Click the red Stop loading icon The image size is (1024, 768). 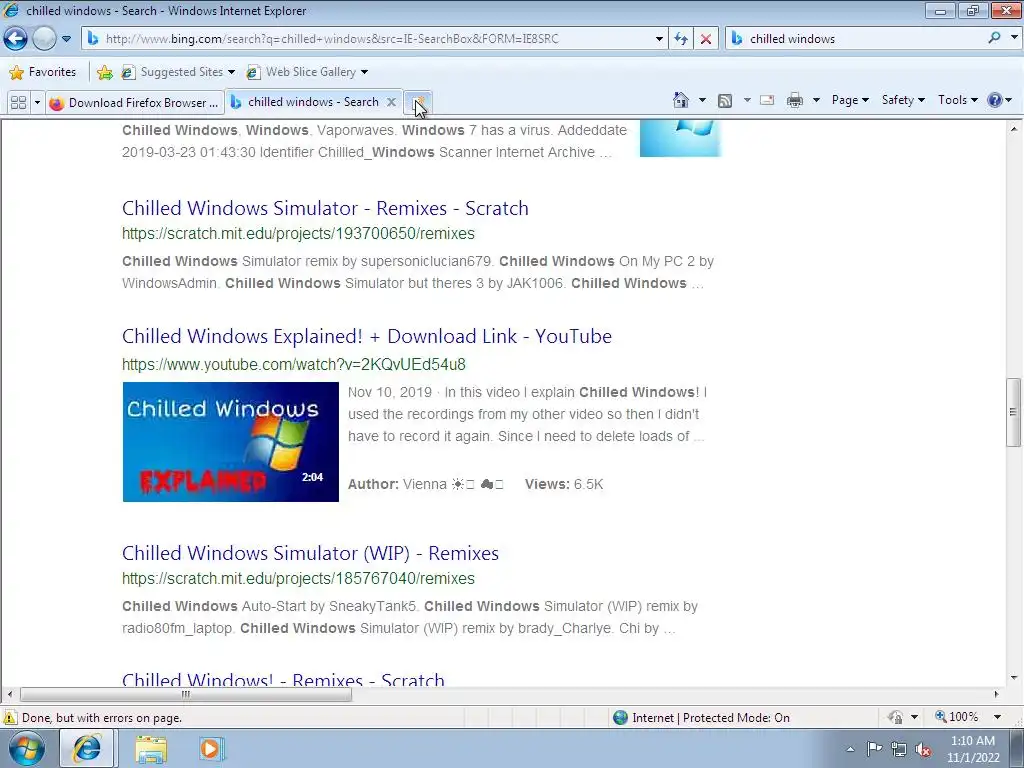click(706, 39)
